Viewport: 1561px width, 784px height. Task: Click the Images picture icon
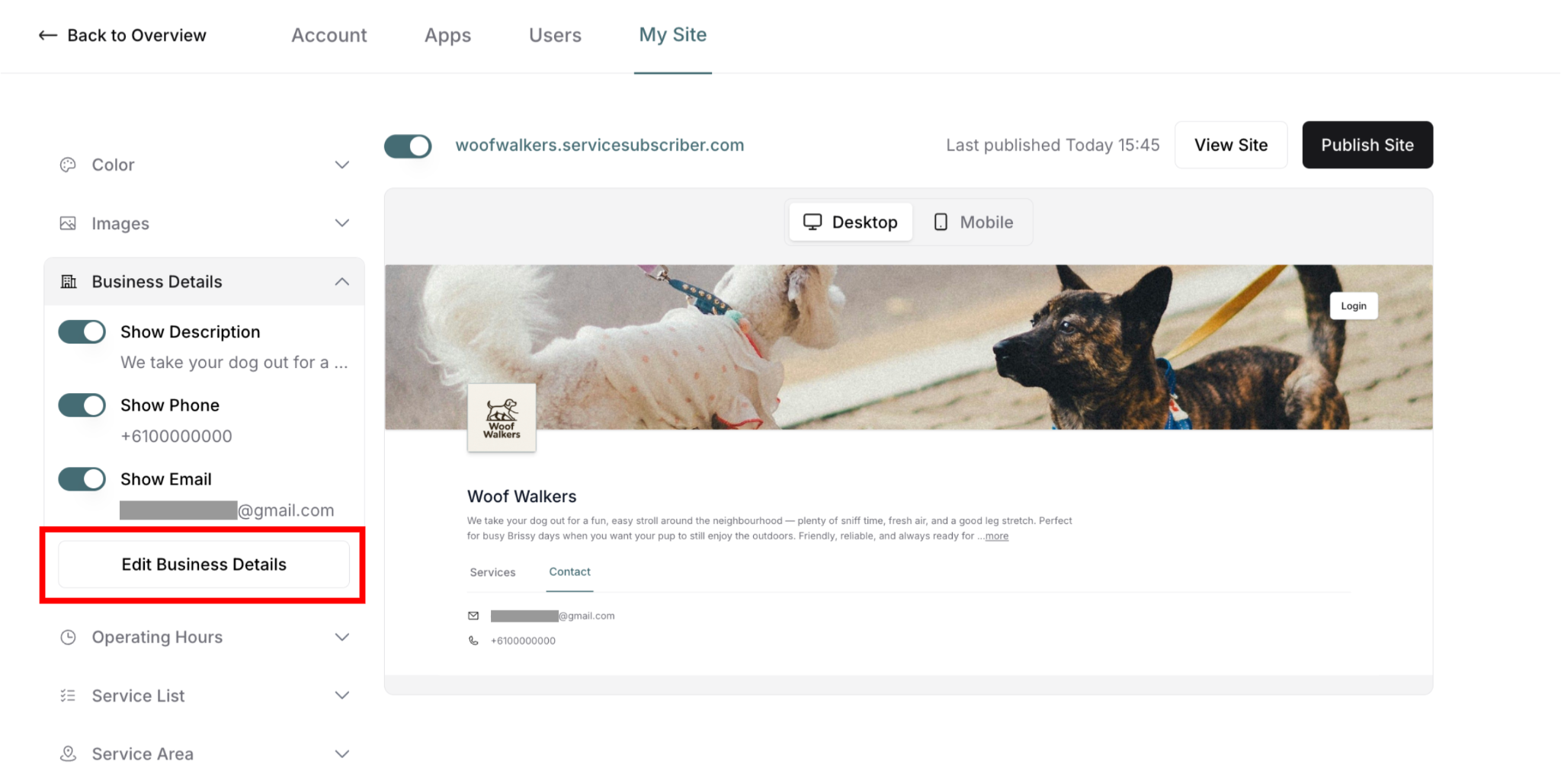[x=68, y=223]
